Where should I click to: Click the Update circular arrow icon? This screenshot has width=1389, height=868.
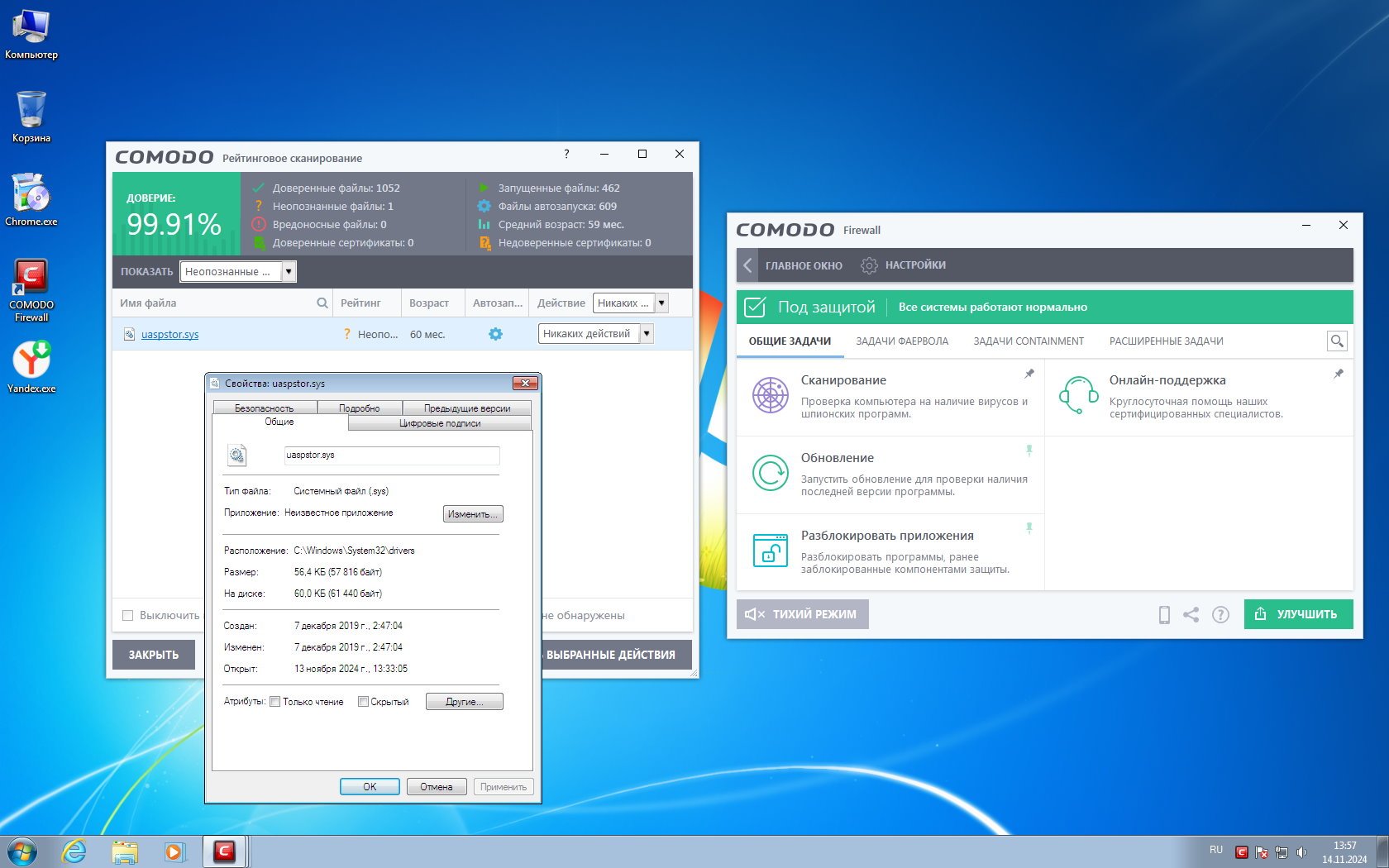[770, 474]
